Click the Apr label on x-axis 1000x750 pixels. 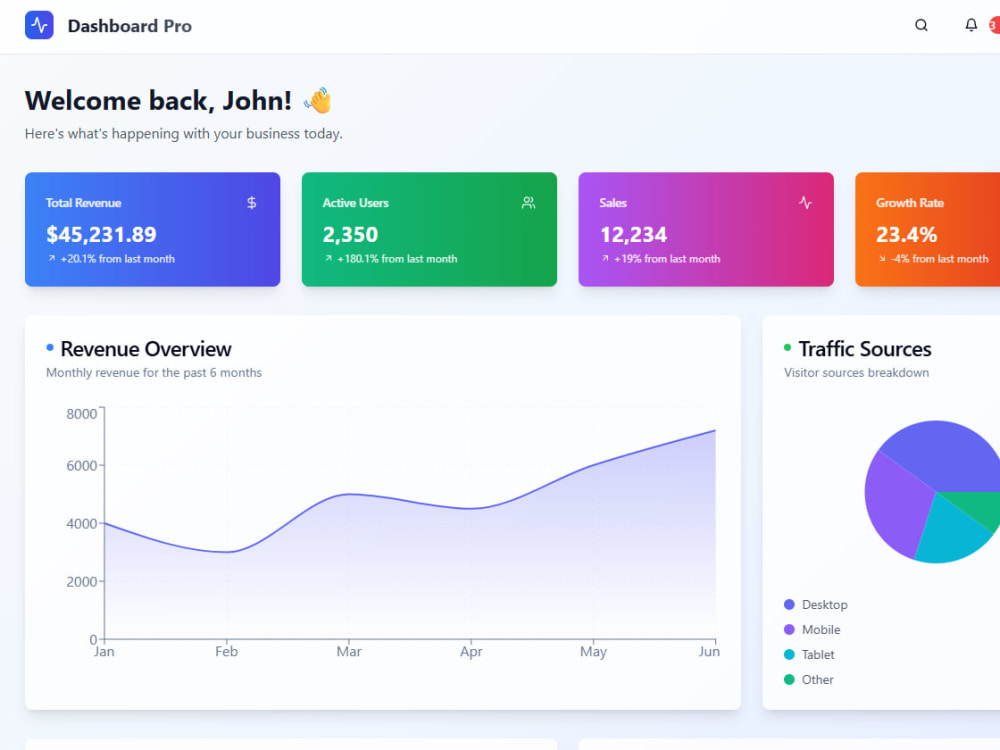coord(471,651)
